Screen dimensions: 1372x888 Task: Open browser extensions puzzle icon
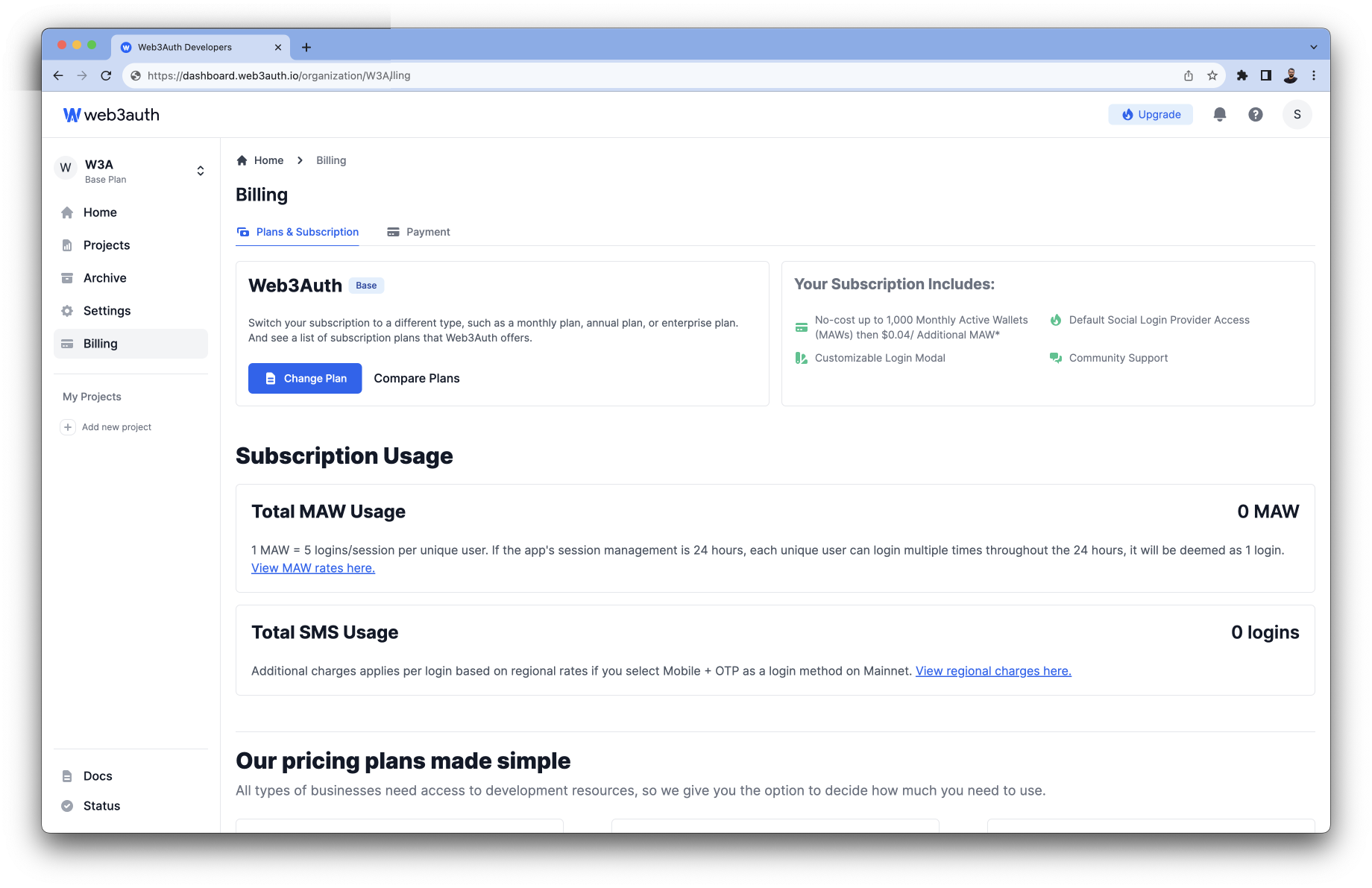[1242, 75]
